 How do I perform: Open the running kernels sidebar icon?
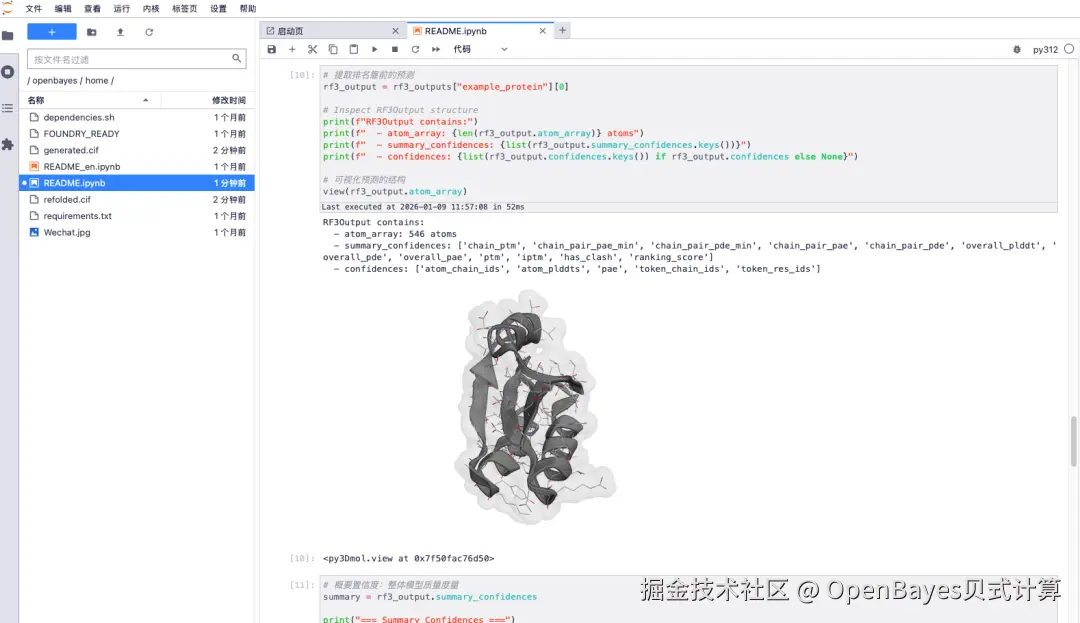click(8, 72)
